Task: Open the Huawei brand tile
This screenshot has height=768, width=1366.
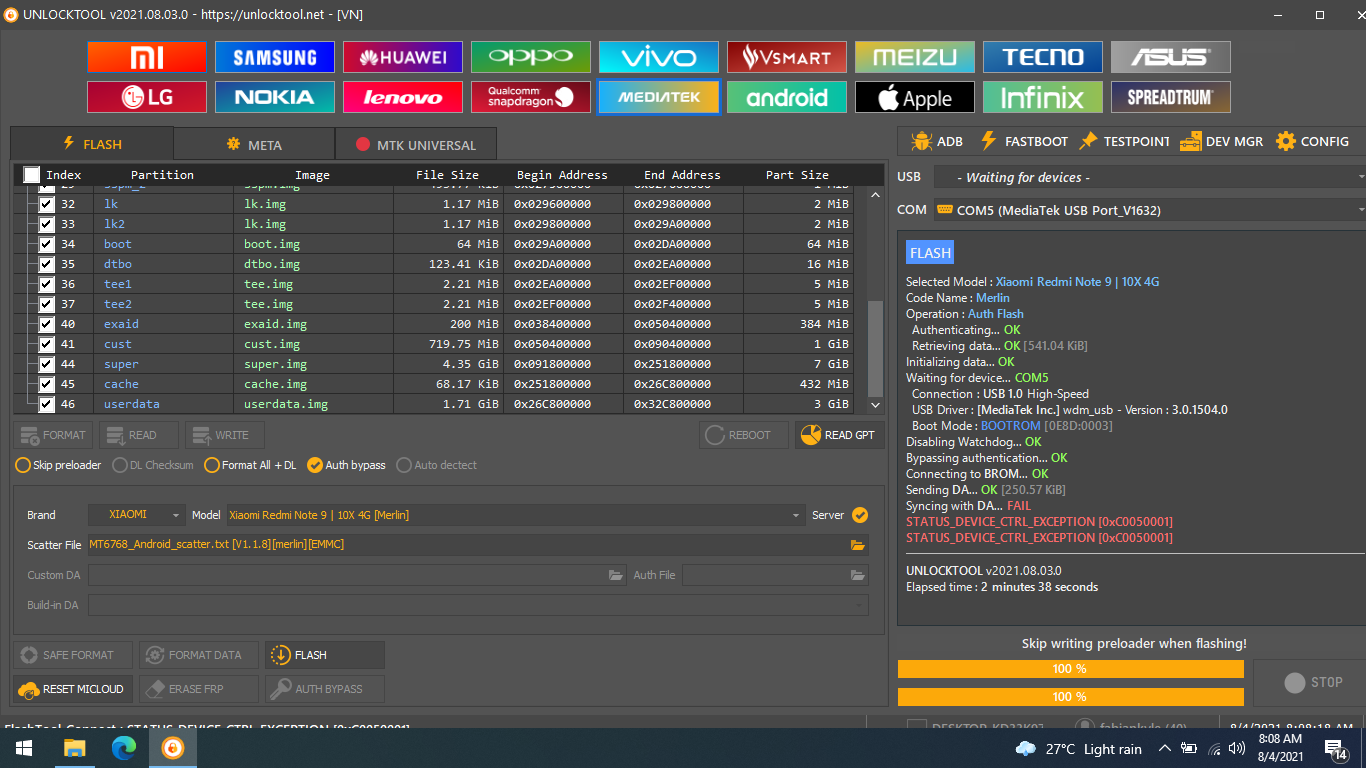Action: 402,57
